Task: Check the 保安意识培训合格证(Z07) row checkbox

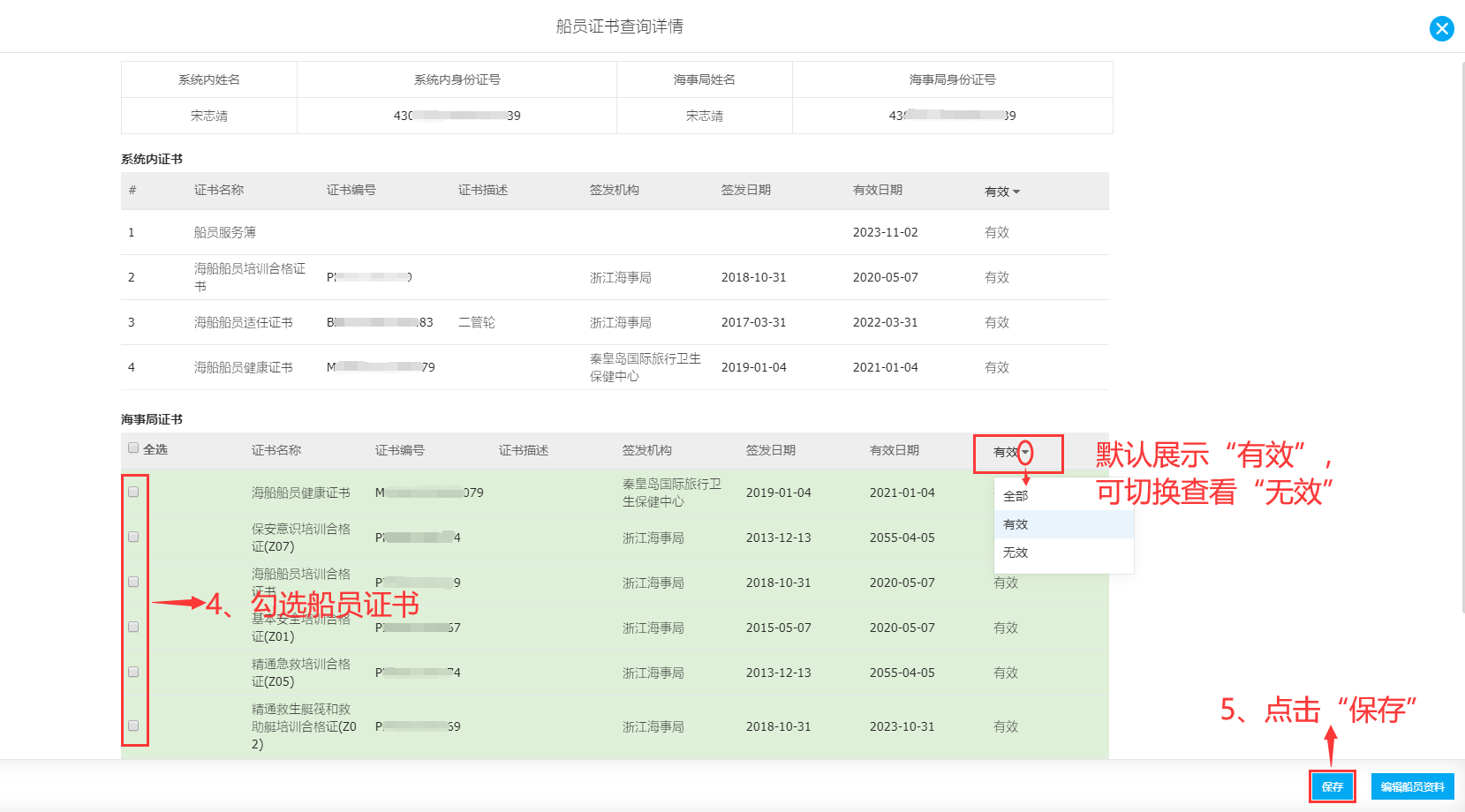Action: tap(133, 537)
